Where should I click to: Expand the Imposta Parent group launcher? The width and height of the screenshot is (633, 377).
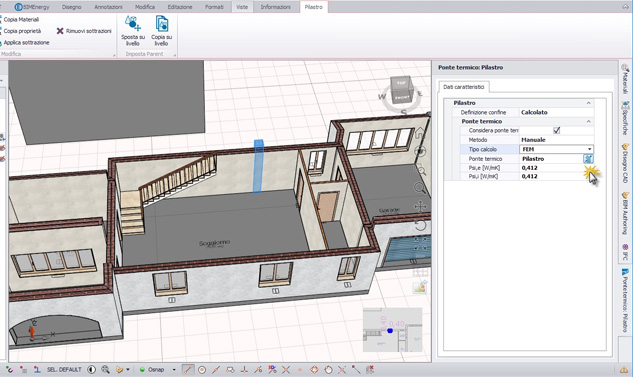(x=175, y=55)
